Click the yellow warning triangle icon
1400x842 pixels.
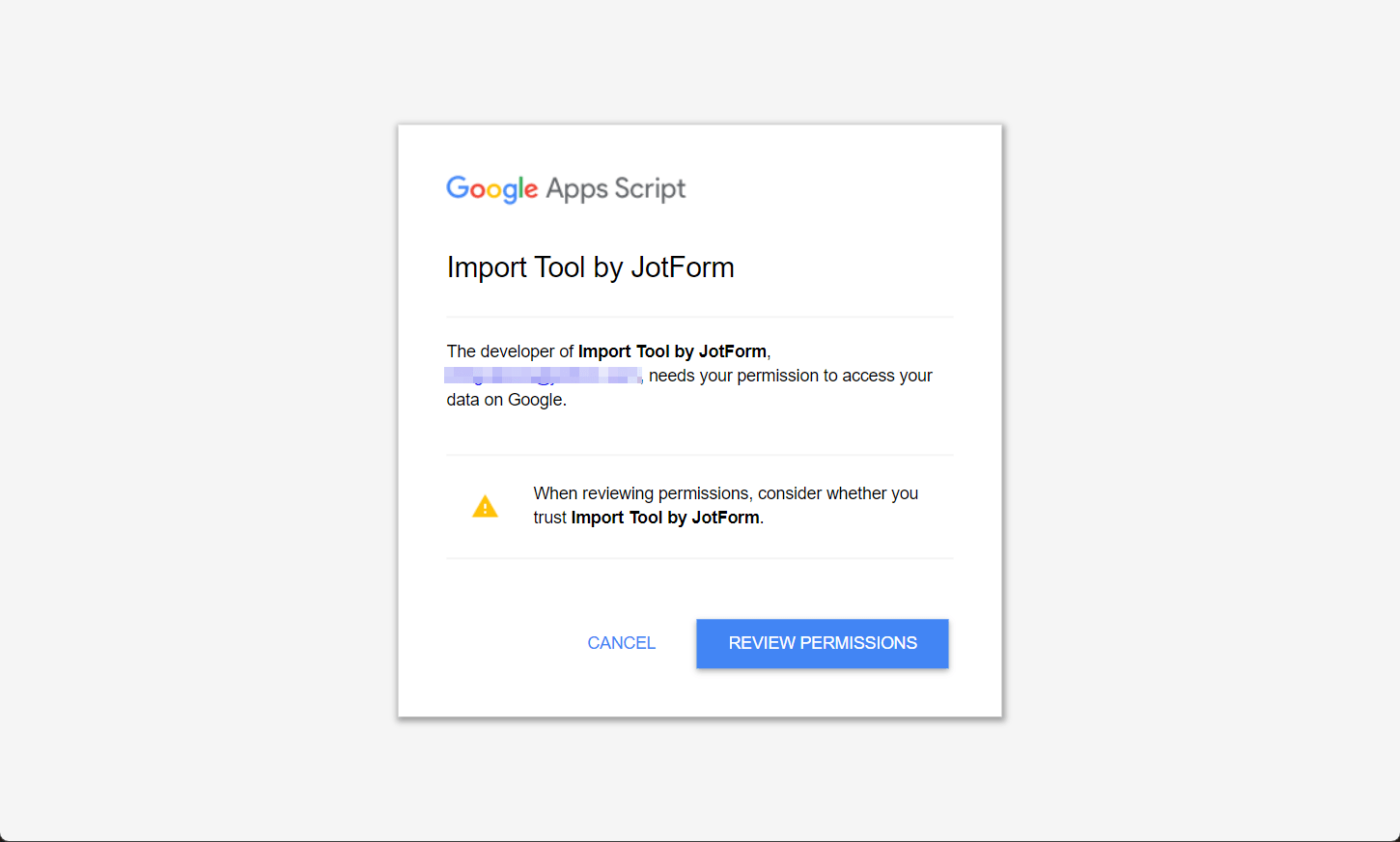pos(485,506)
